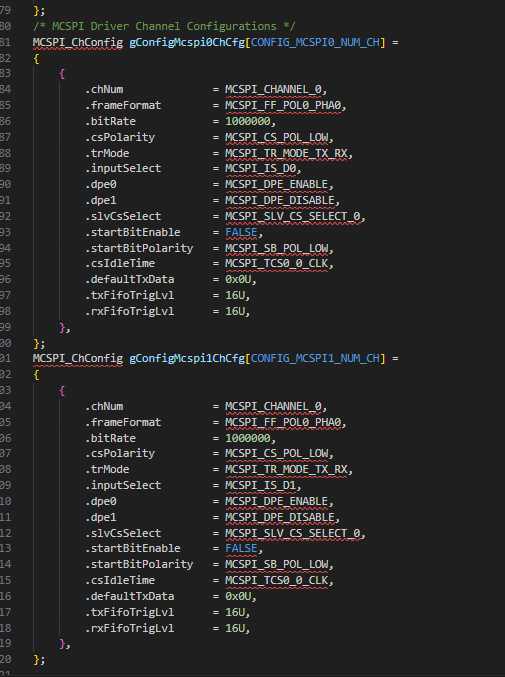Click .txFifoTrigLvl field in gConfigMcspi0ChCfg block

(x=129, y=295)
